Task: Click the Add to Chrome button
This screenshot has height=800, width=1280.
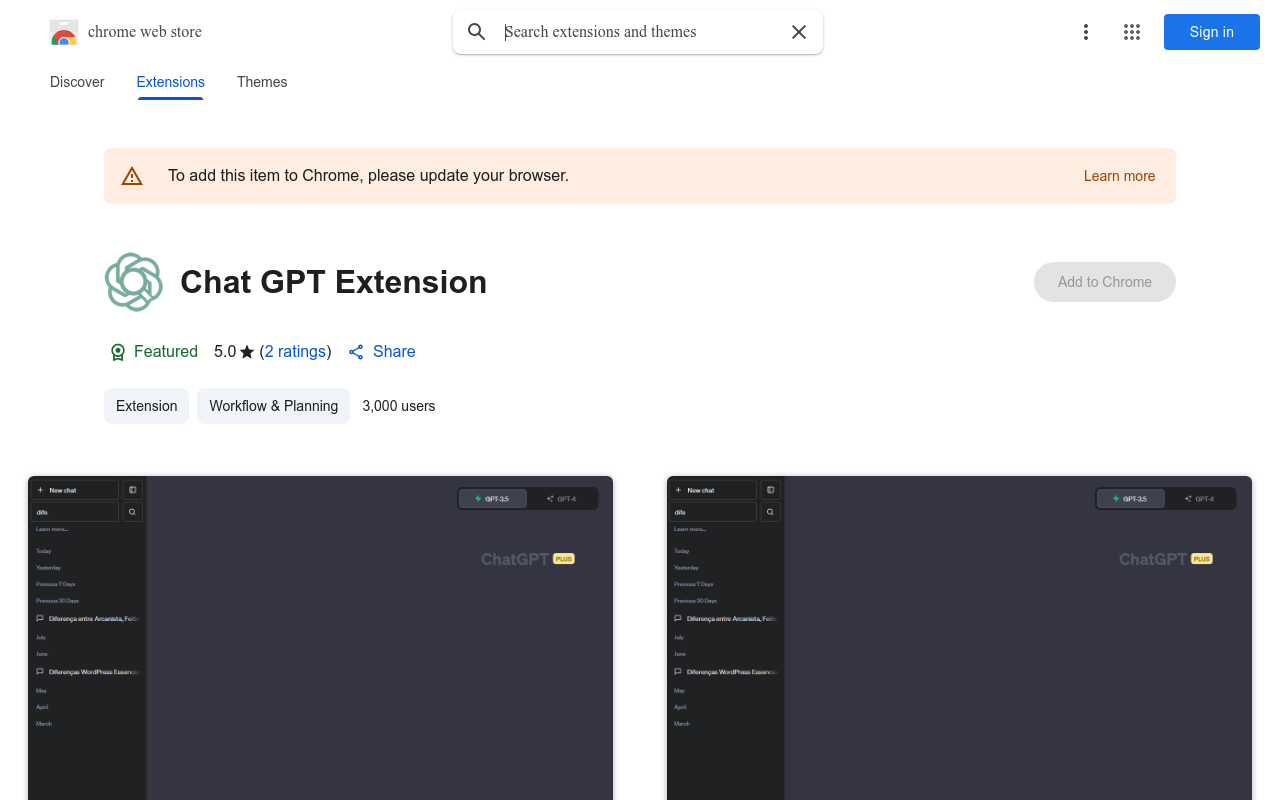Action: point(1105,282)
